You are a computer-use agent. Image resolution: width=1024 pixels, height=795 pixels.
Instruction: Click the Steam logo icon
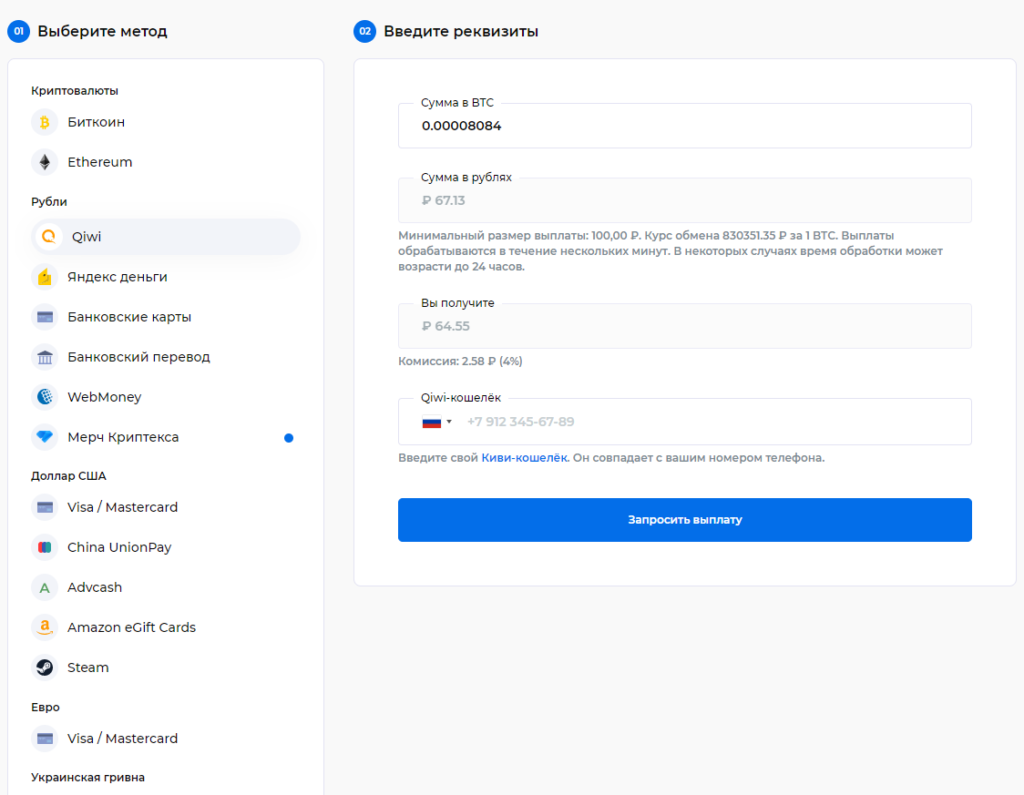pos(44,667)
